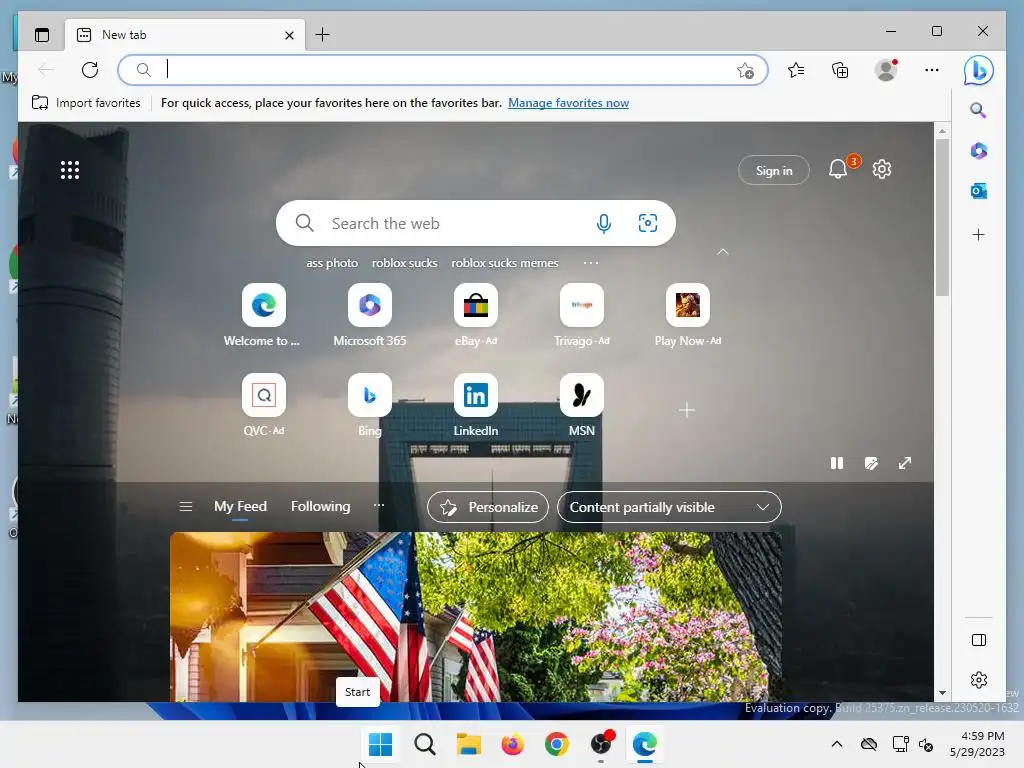This screenshot has height=768, width=1024.
Task: Open Windows Start button
Action: (380, 744)
